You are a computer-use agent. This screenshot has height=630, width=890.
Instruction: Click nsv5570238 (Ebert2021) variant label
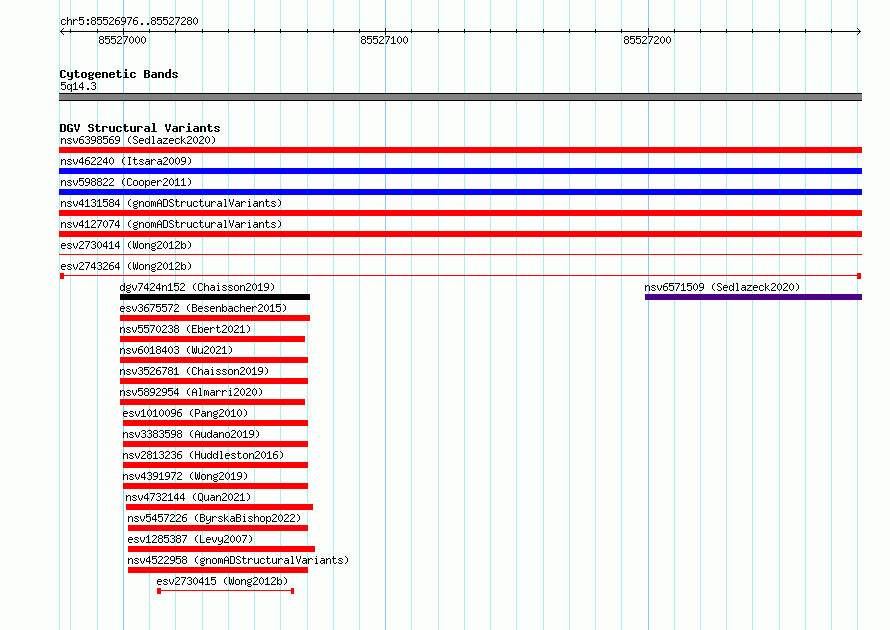pos(185,329)
